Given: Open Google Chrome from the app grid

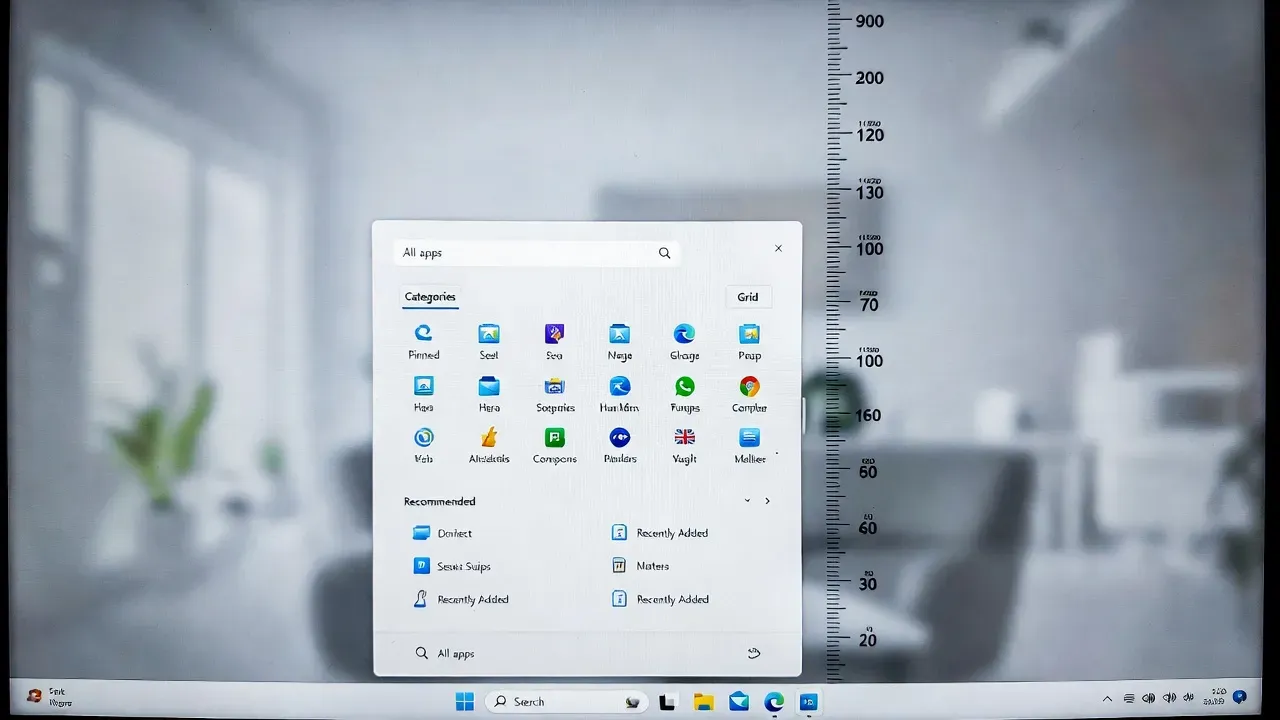Looking at the screenshot, I should 748,387.
